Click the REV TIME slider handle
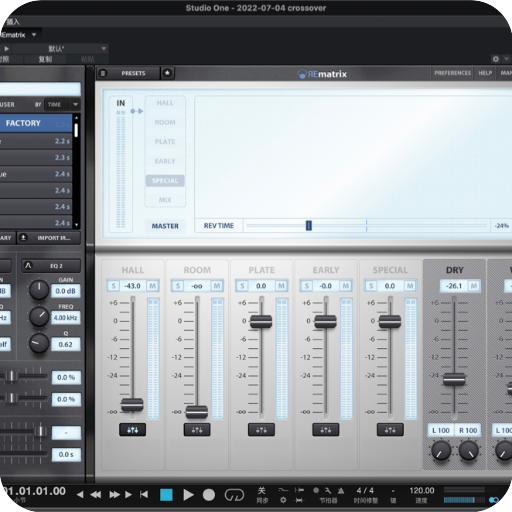Screen dimensions: 512x512 (x=309, y=225)
